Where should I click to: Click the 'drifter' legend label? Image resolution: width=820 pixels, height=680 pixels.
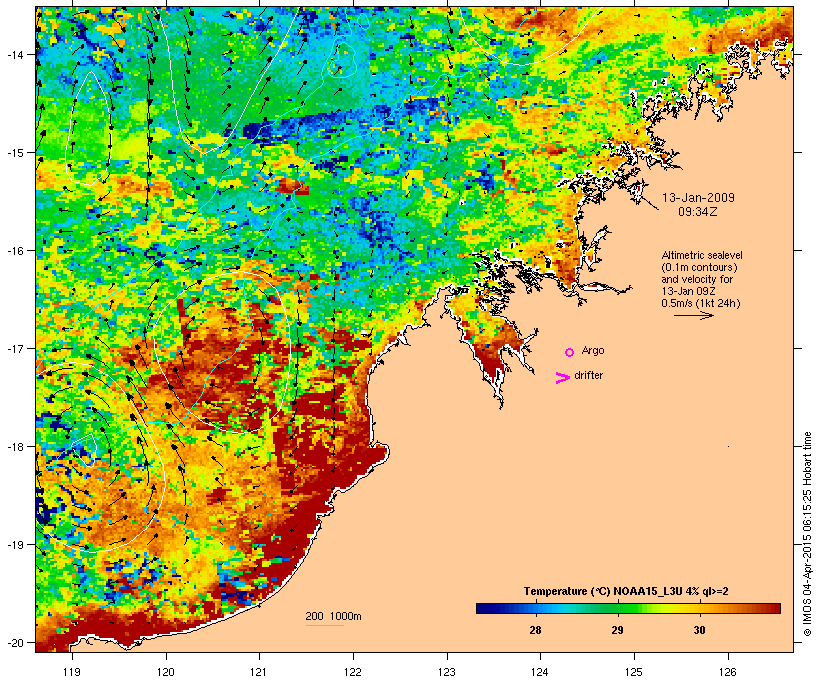tap(588, 375)
